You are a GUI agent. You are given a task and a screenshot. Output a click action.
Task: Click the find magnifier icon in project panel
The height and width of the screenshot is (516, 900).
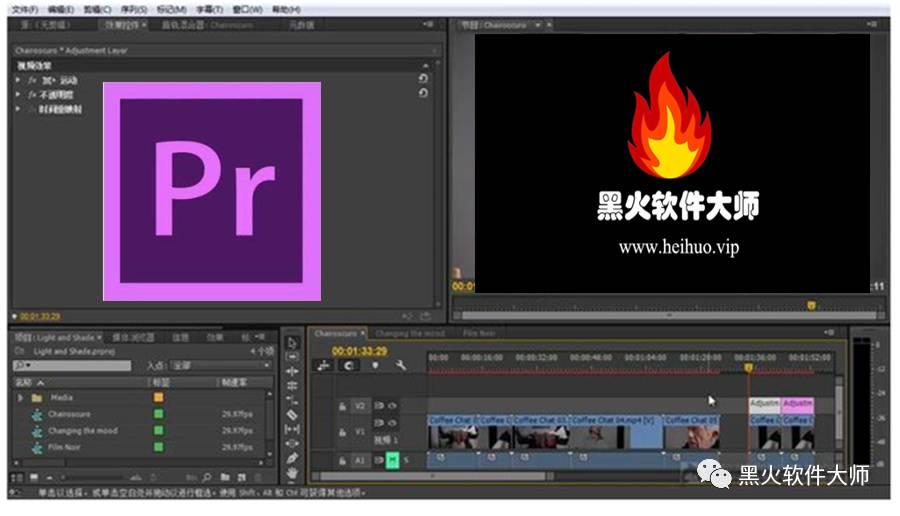pyautogui.click(x=207, y=477)
